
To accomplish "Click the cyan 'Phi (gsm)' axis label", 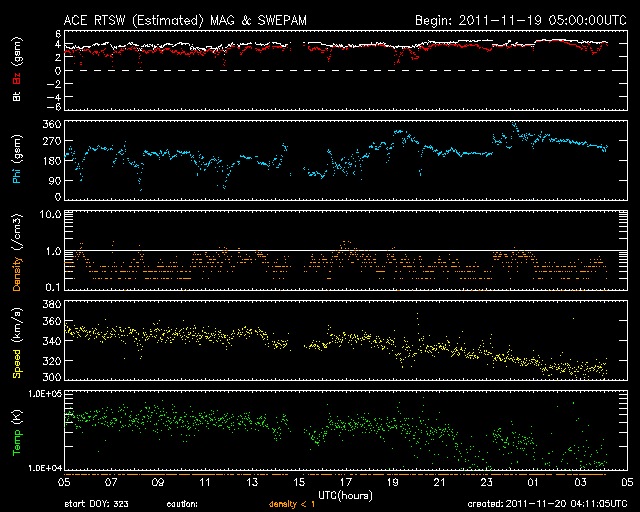I will 17,159.
